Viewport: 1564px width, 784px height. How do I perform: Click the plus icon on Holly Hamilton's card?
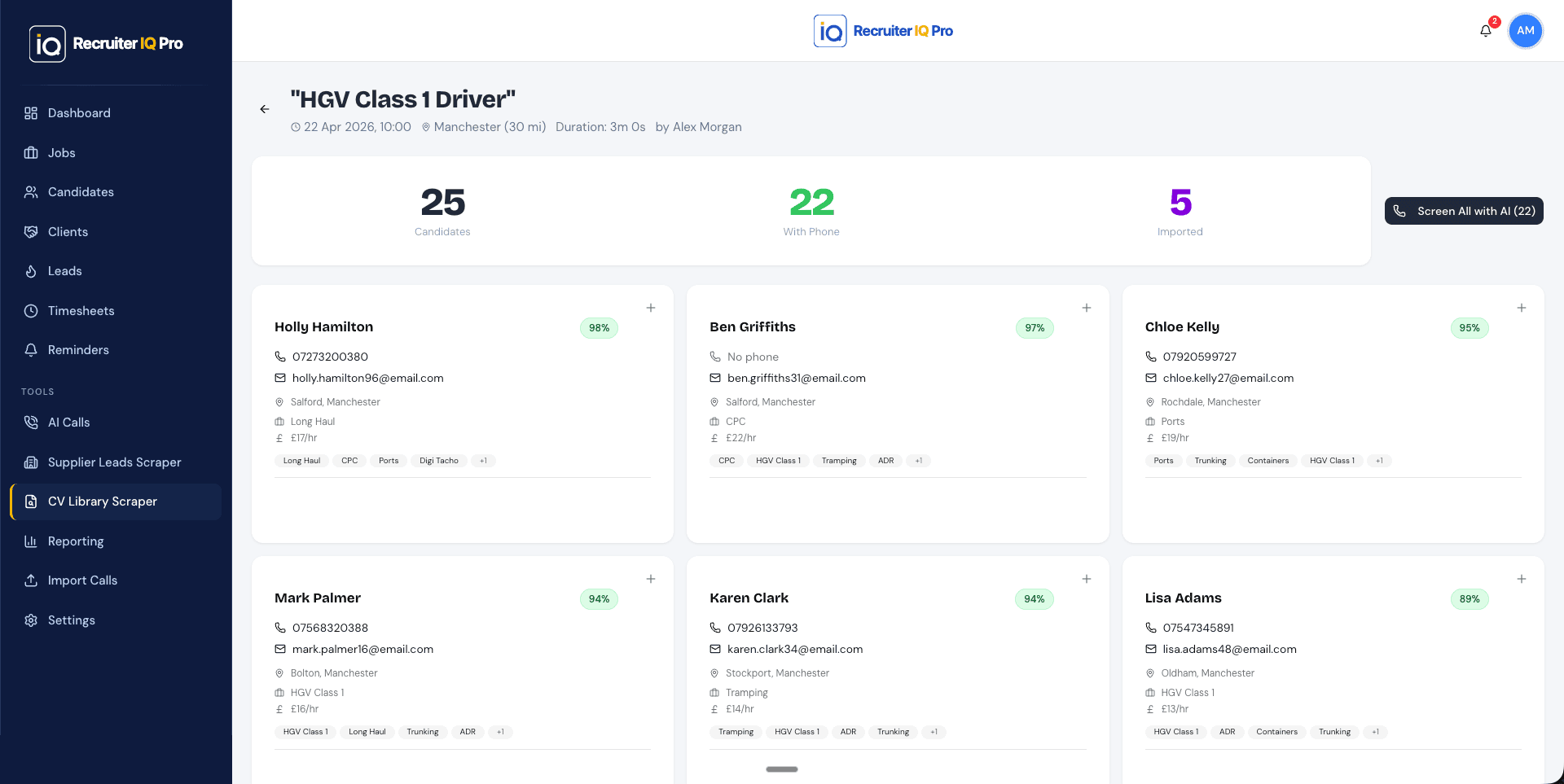[x=651, y=308]
